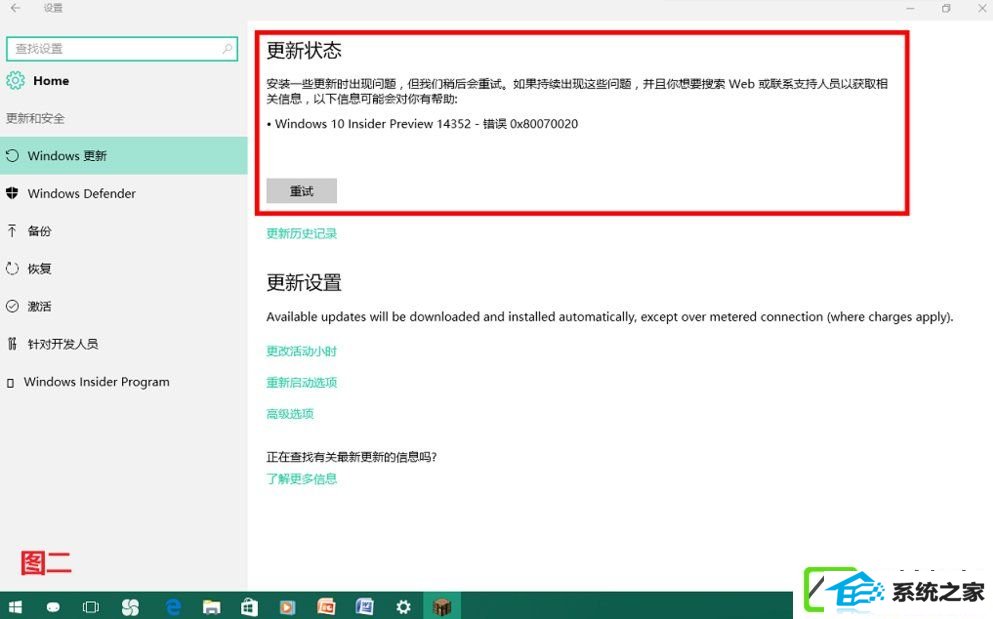Open the Windows Defender section
The height and width of the screenshot is (619, 993).
click(x=123, y=193)
